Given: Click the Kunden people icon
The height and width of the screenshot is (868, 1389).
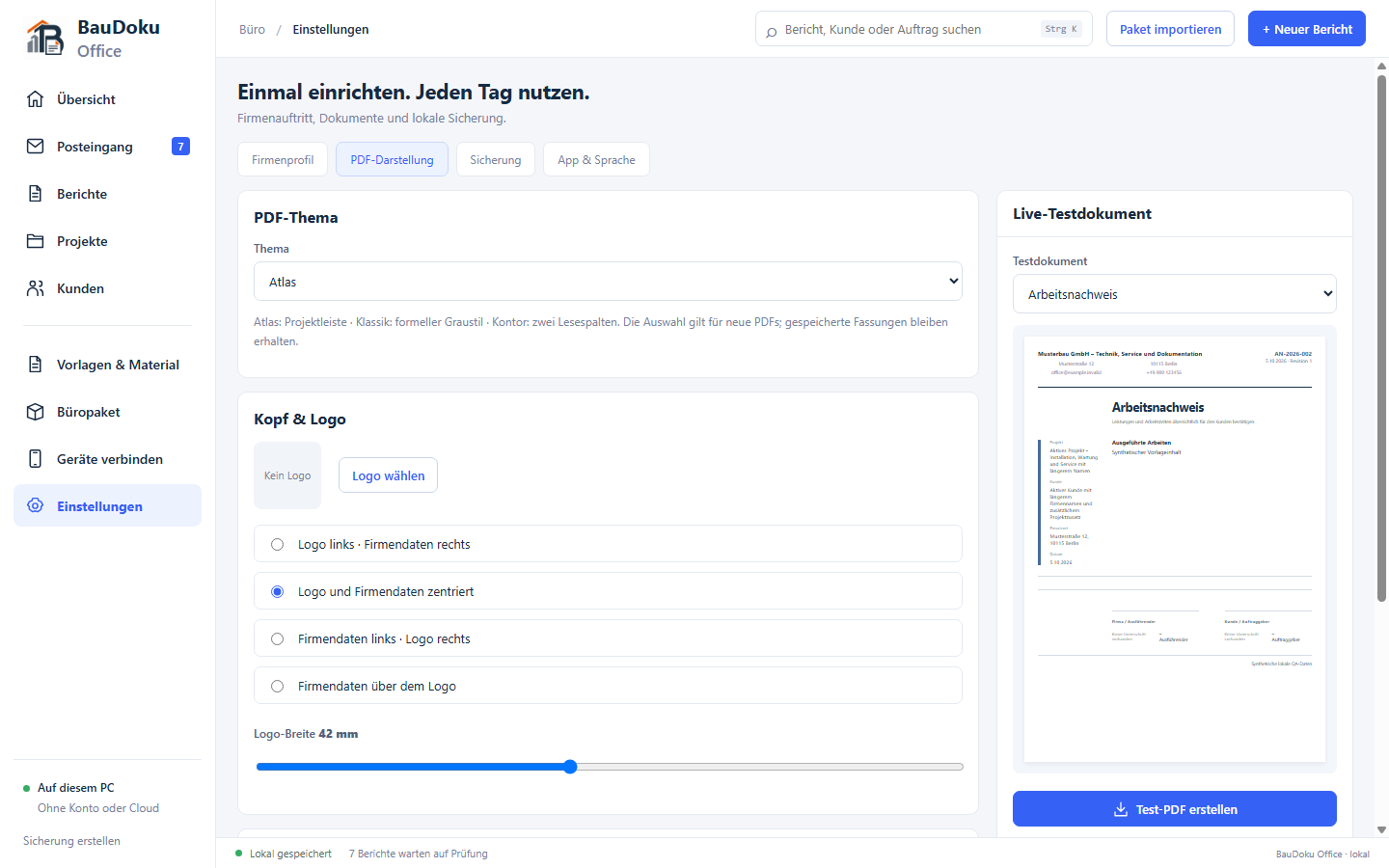Looking at the screenshot, I should click(36, 288).
